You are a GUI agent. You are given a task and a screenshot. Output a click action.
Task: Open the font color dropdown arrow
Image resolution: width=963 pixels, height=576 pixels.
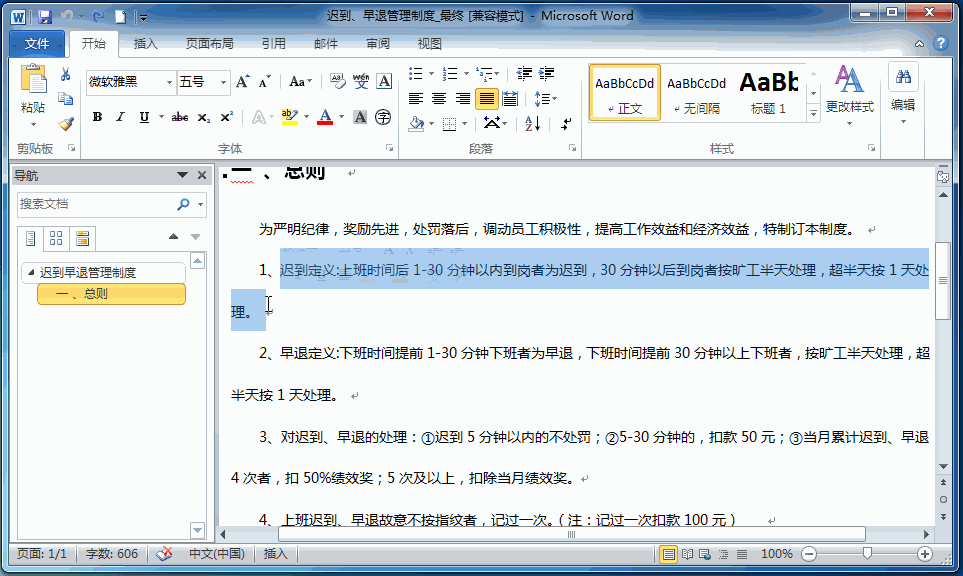[340, 117]
